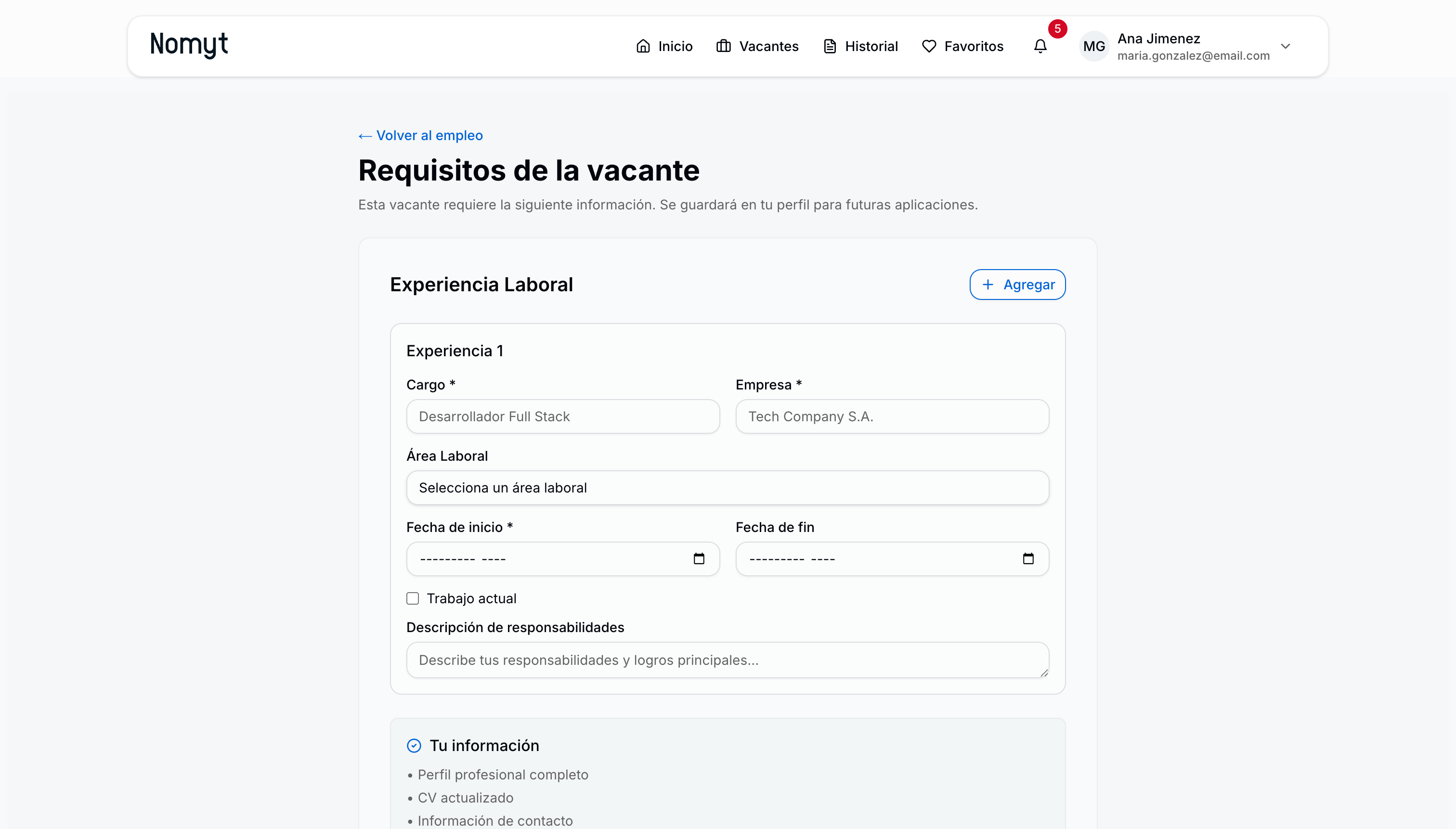Open the end date calendar picker
The height and width of the screenshot is (829, 1456).
[x=1028, y=558]
